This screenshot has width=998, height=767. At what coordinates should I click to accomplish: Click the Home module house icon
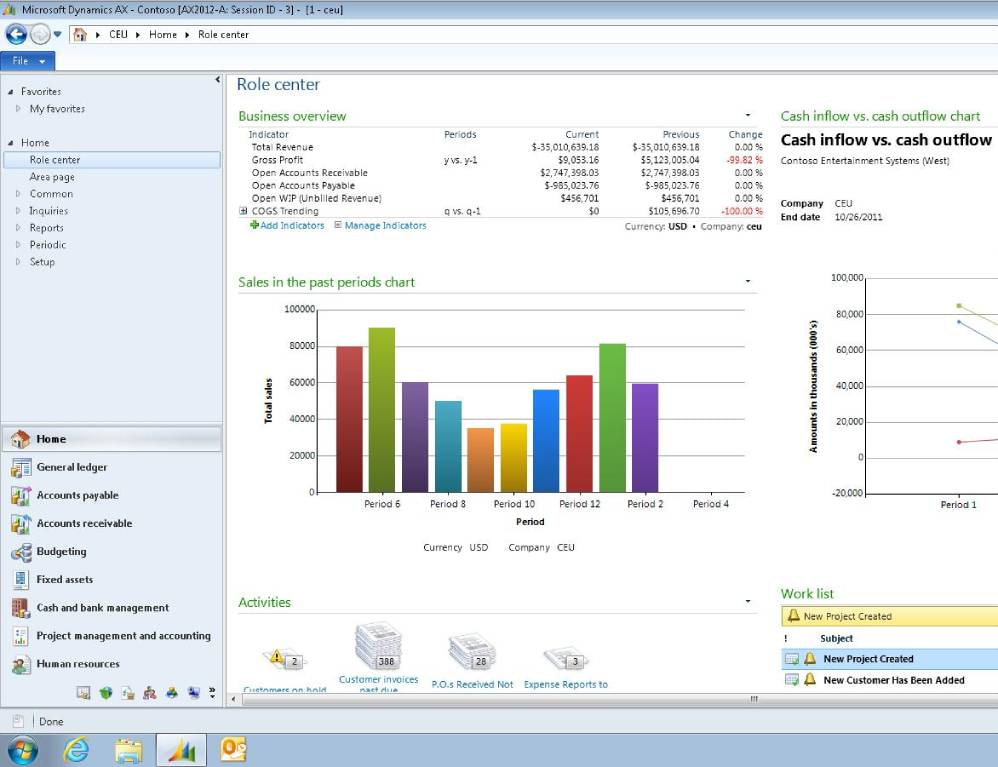click(20, 439)
